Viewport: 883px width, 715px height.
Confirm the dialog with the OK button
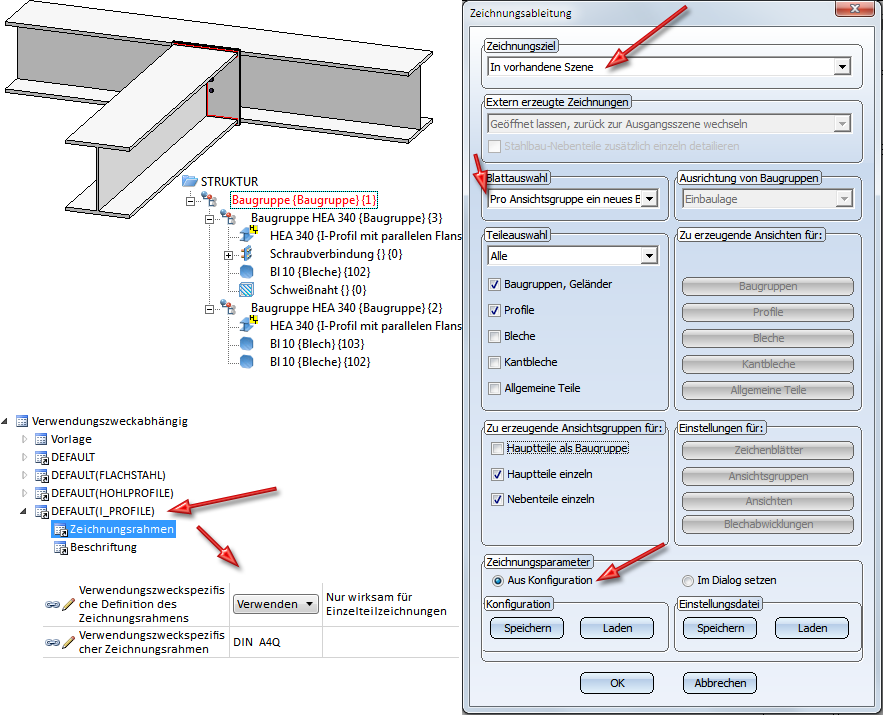tap(617, 683)
